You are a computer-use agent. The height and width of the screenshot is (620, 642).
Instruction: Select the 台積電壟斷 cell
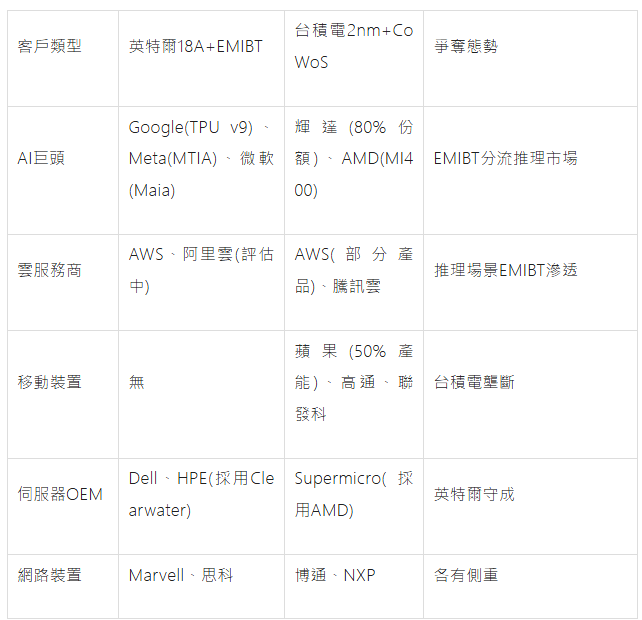coord(474,382)
